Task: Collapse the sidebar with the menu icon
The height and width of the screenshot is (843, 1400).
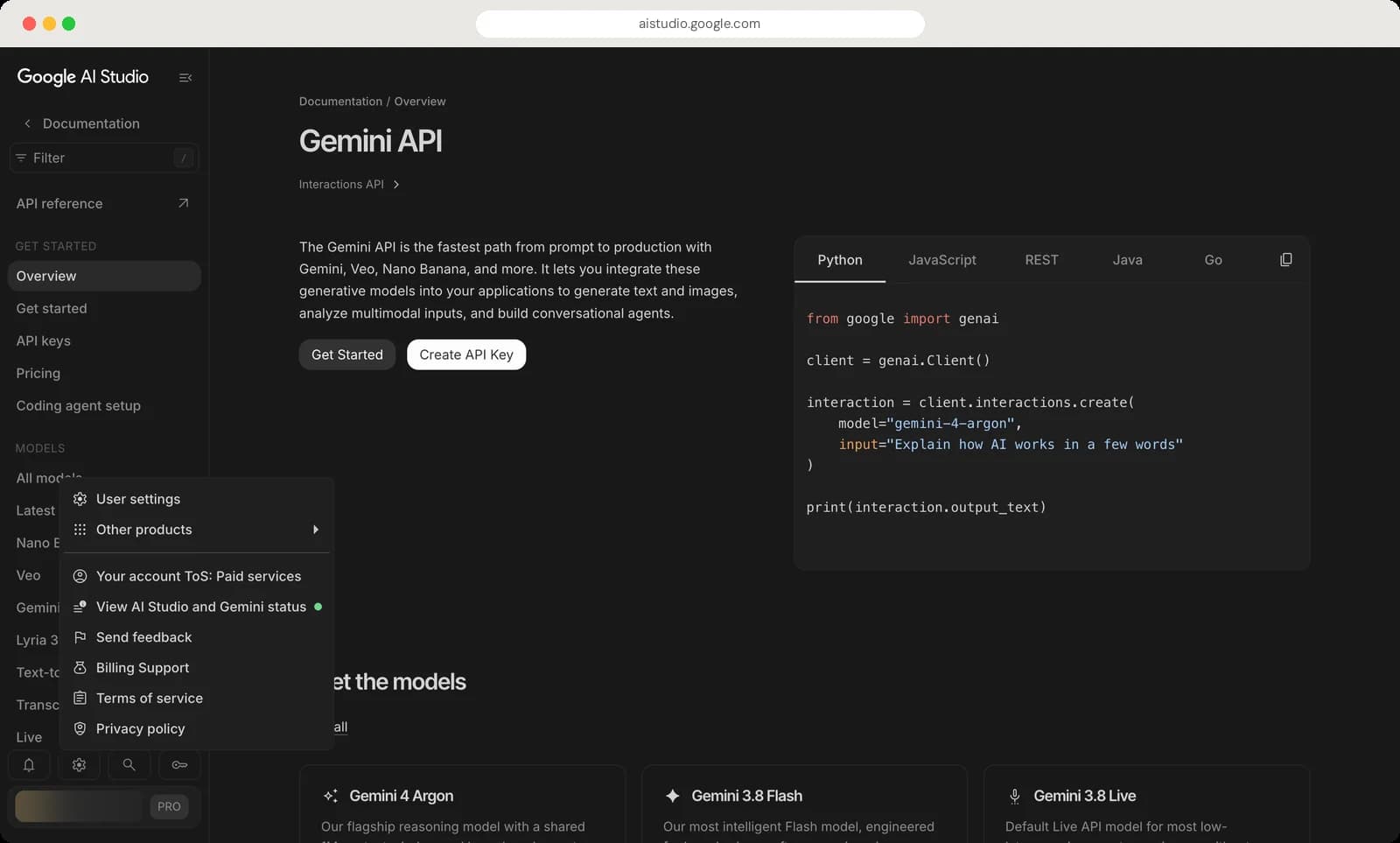Action: (185, 78)
